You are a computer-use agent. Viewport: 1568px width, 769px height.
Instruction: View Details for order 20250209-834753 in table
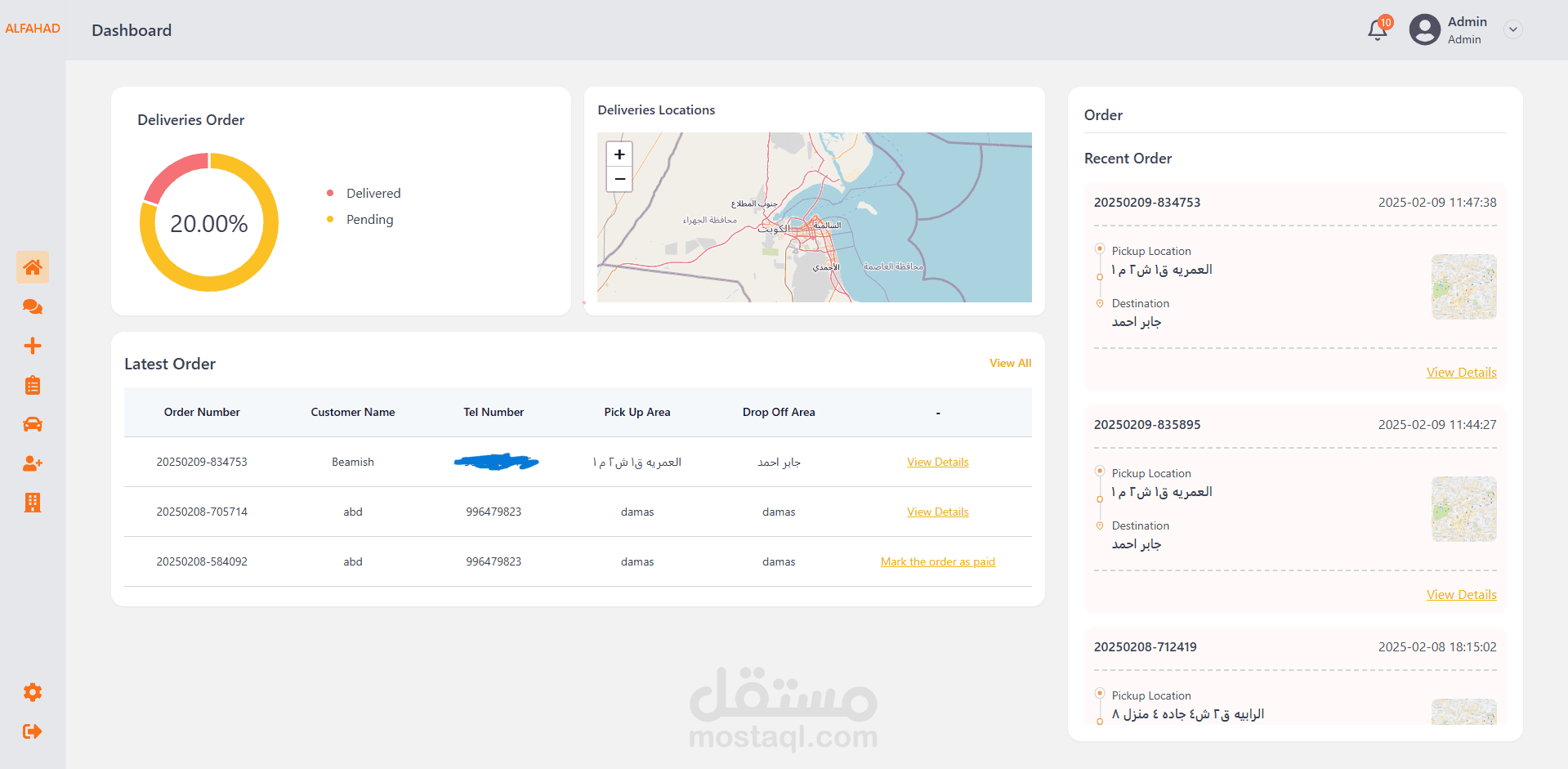pos(937,462)
